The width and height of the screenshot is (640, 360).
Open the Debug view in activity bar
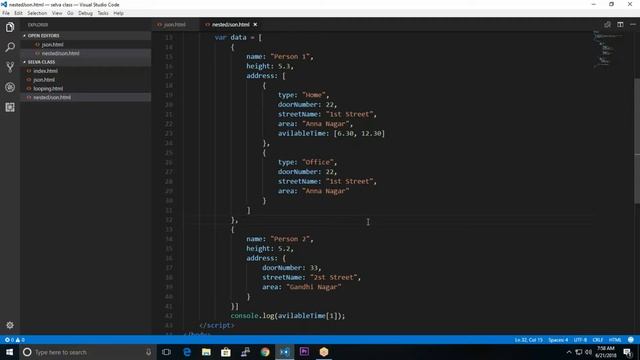tap(10, 87)
